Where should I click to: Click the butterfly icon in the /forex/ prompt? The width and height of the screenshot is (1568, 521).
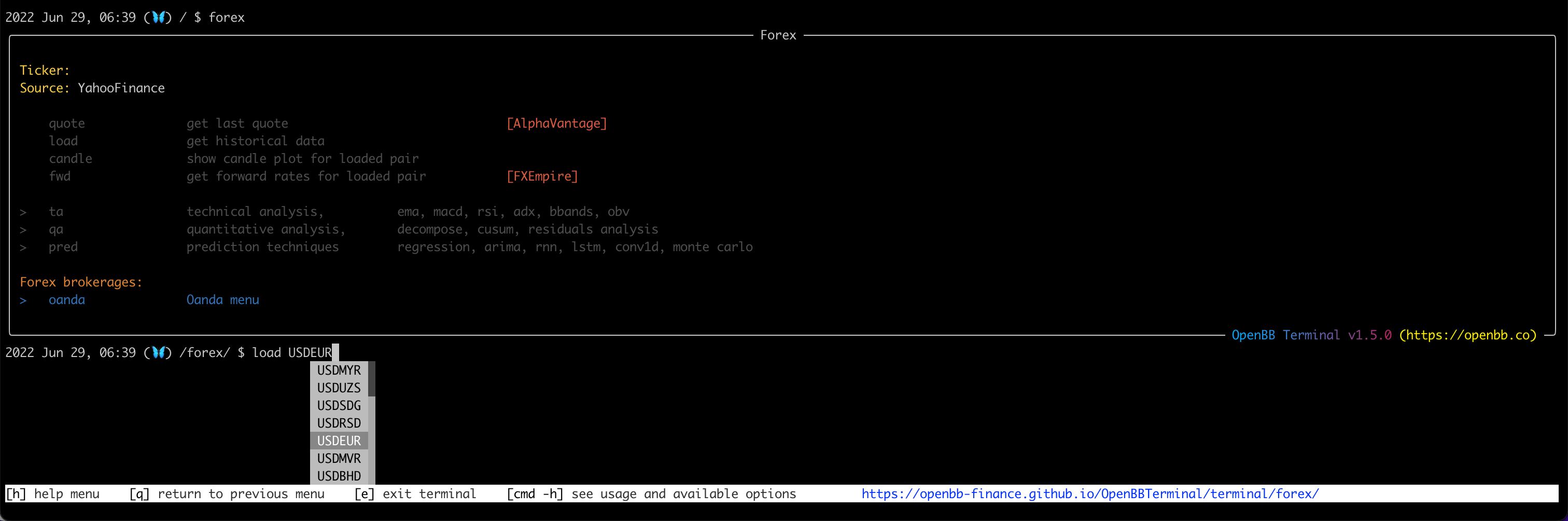click(158, 352)
